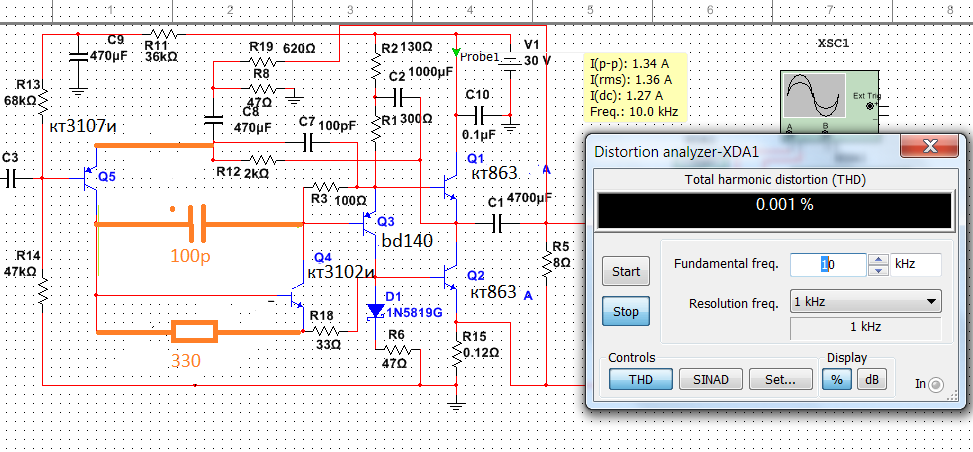Select the Q5 transistor symbol
Screen dimensions: 973x452
pos(92,178)
